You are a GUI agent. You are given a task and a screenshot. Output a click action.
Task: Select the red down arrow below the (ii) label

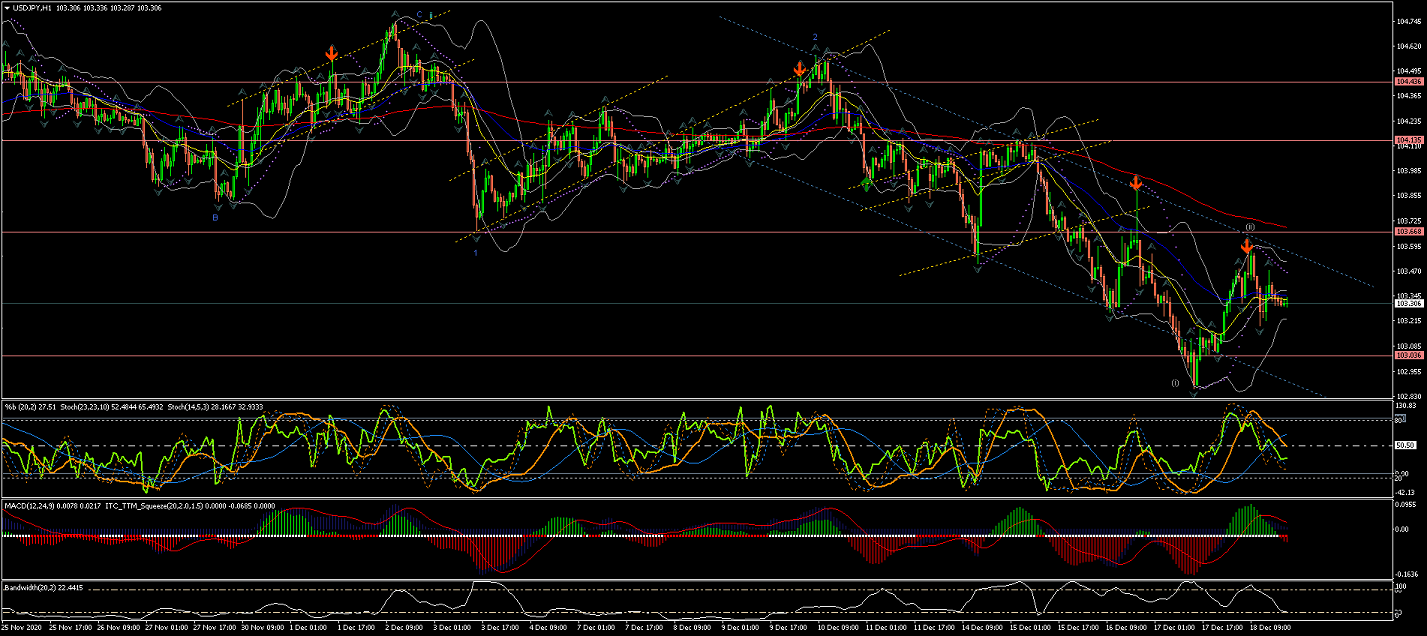click(1248, 246)
